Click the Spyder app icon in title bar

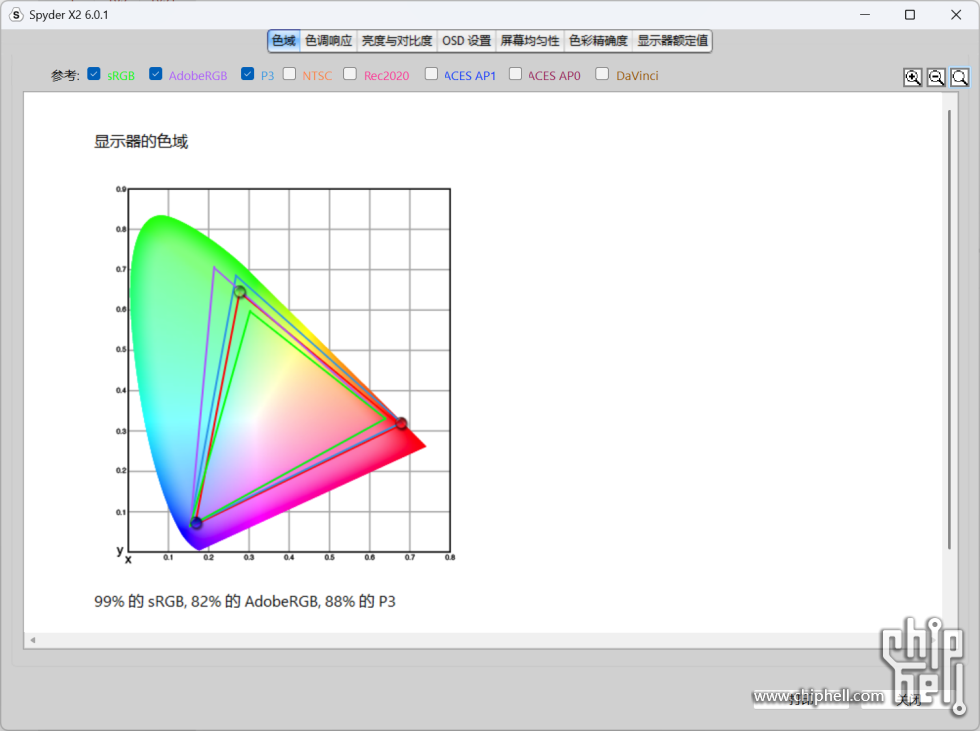[16, 14]
